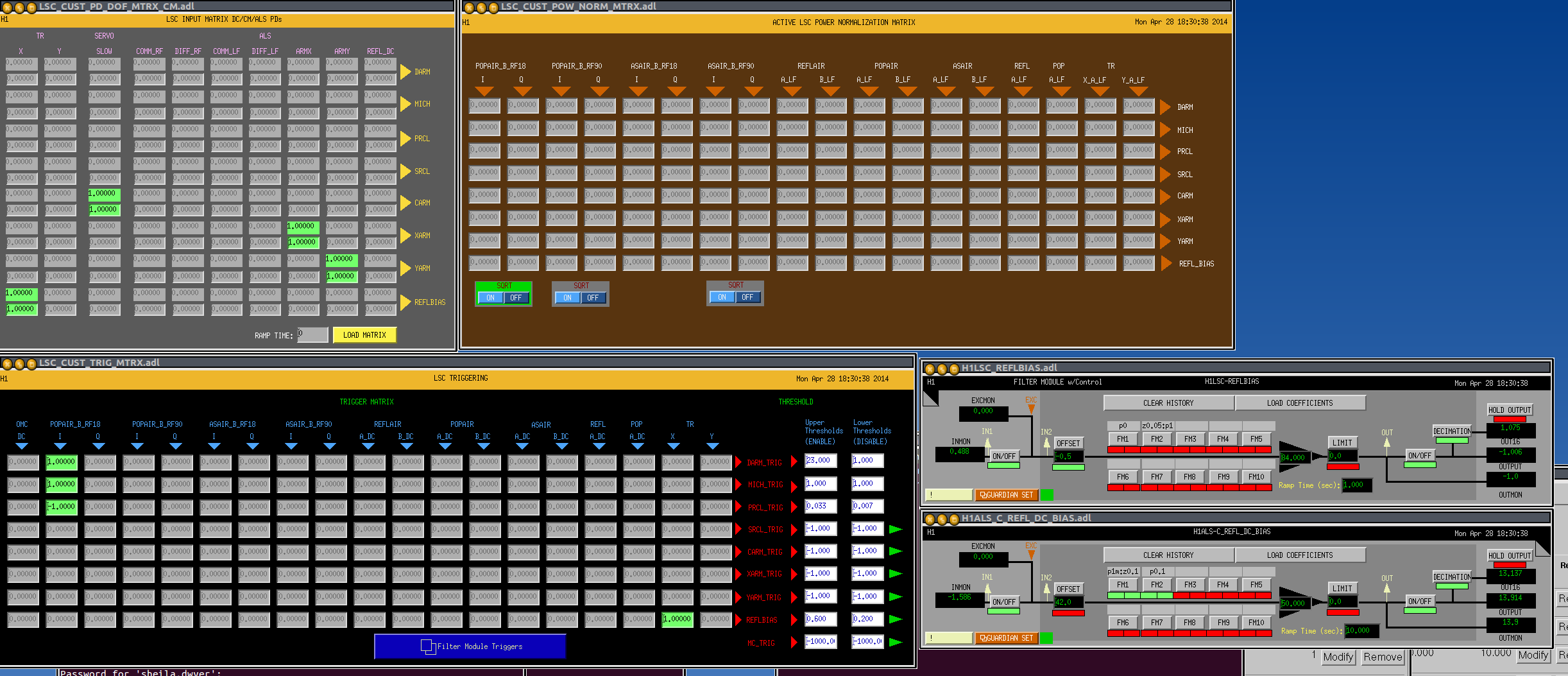Toggle LIMIT switch in H1LSC-REFLBIAS

(x=1342, y=443)
